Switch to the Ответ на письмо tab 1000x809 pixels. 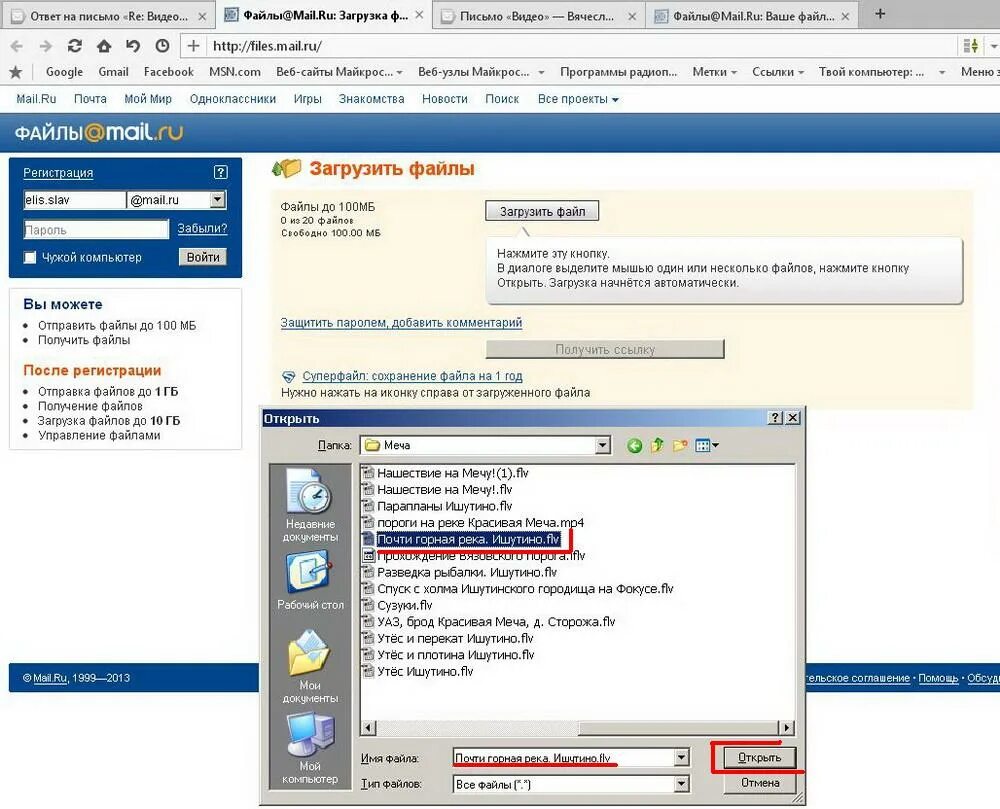click(109, 17)
